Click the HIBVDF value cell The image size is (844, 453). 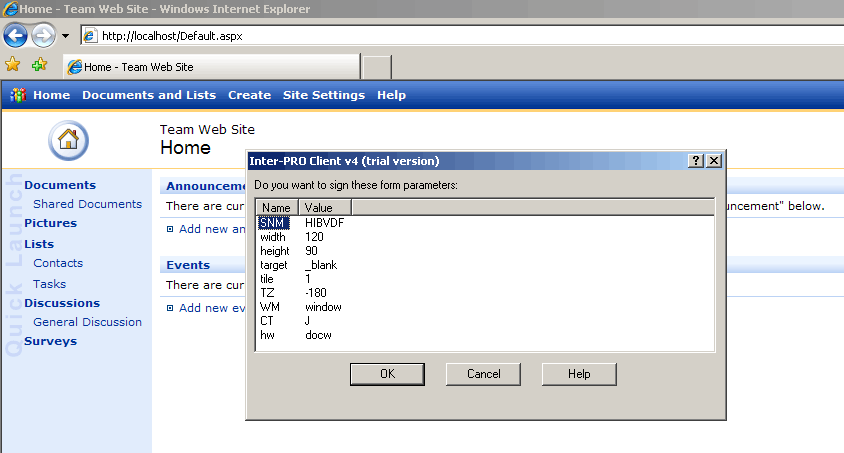coord(324,223)
